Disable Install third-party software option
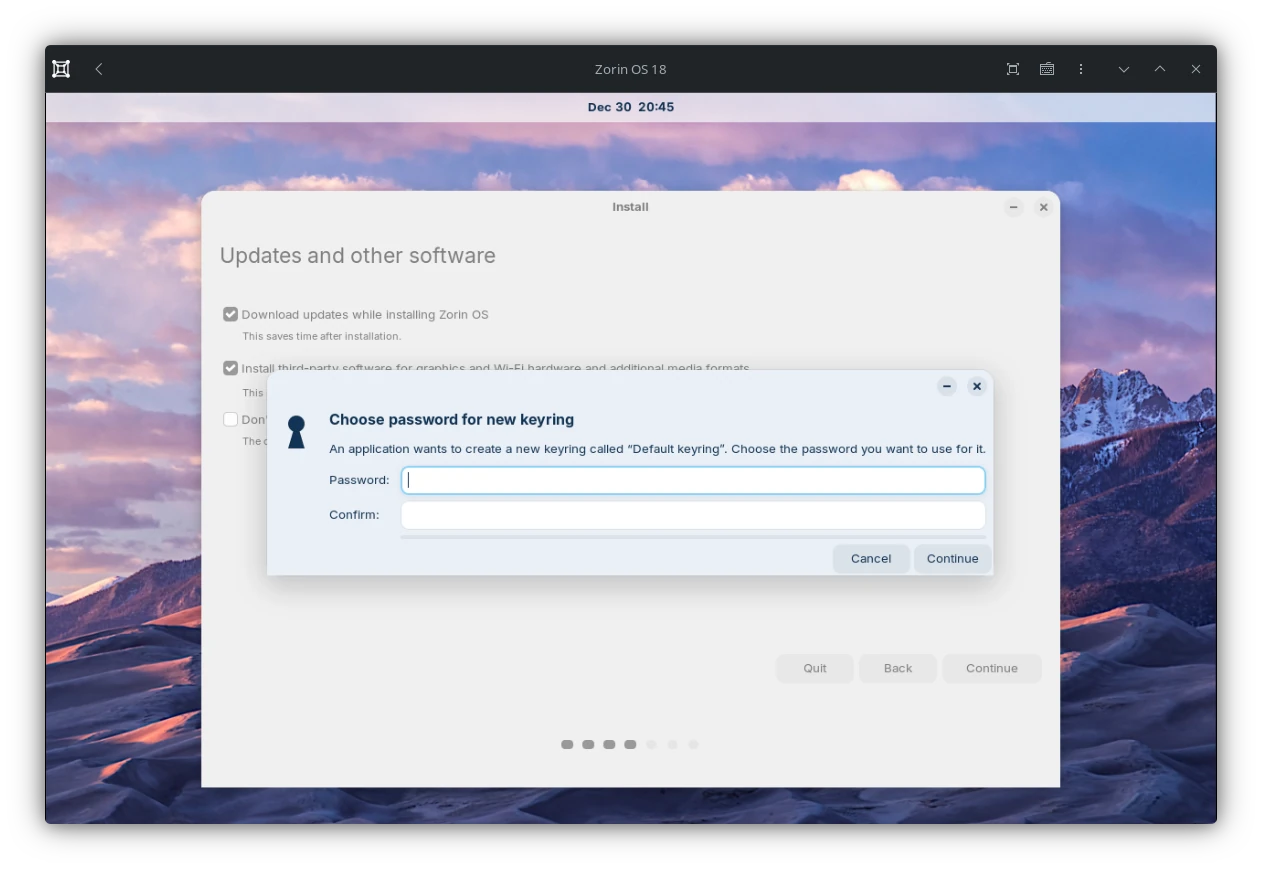Screen dimensions: 1262x869 point(230,368)
